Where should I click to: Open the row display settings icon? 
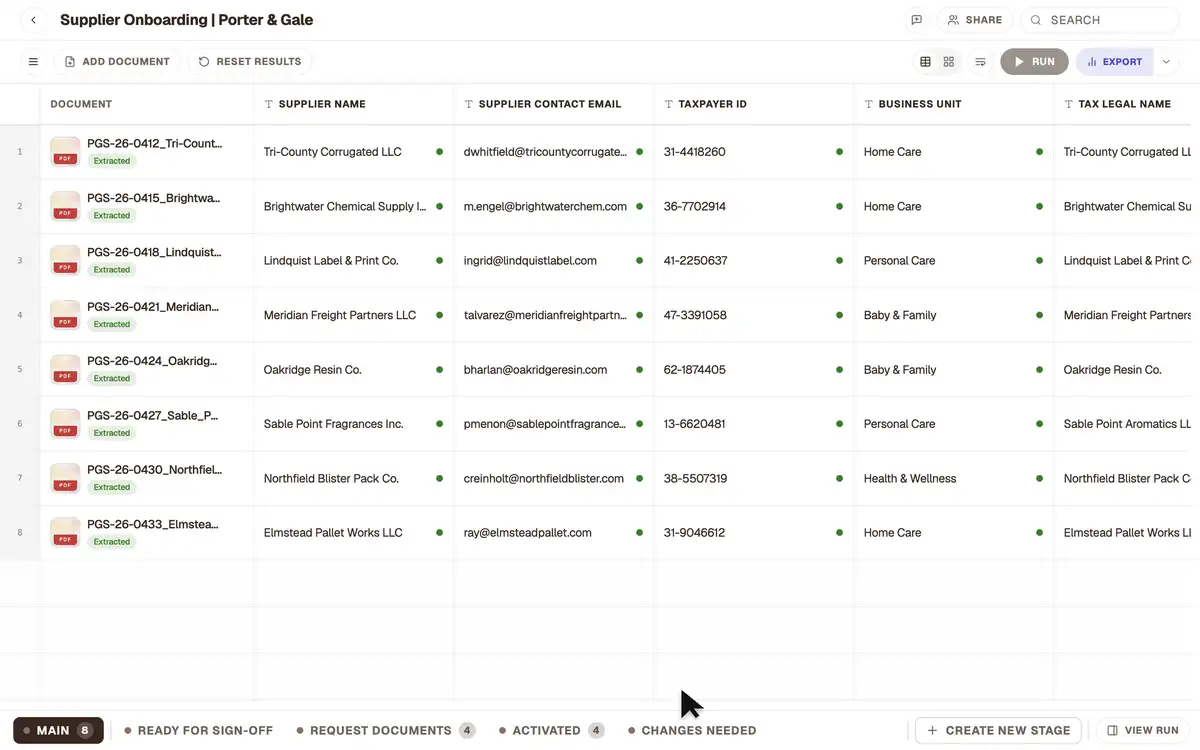[981, 62]
